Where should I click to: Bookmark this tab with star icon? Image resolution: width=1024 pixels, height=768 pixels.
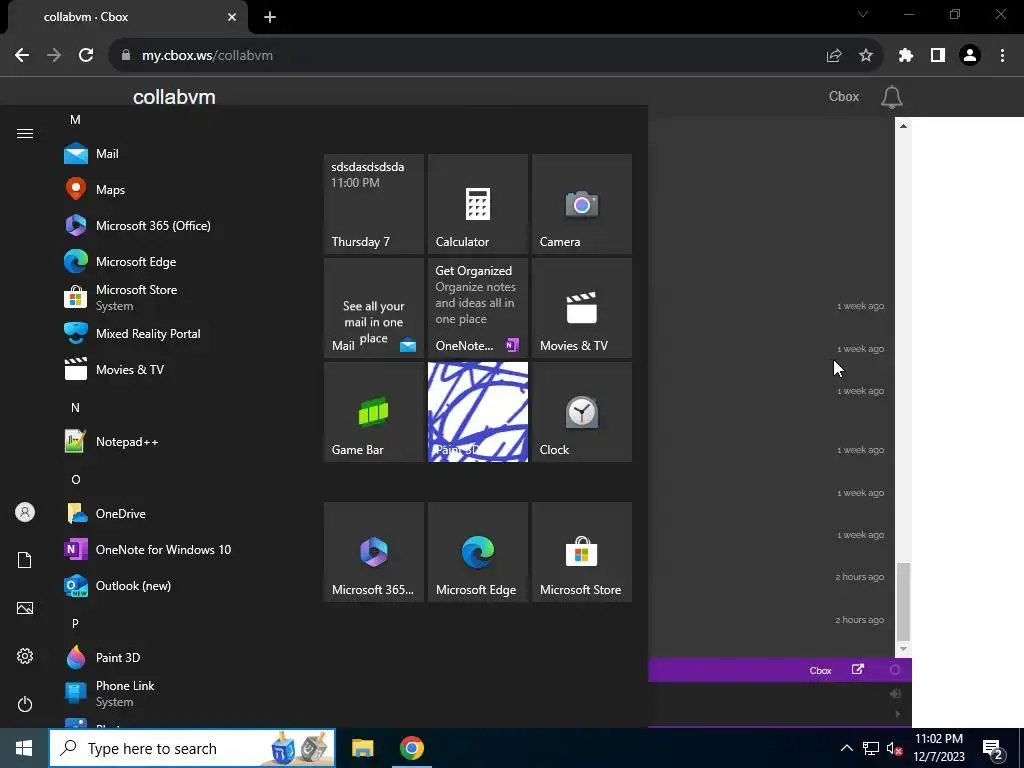click(866, 56)
